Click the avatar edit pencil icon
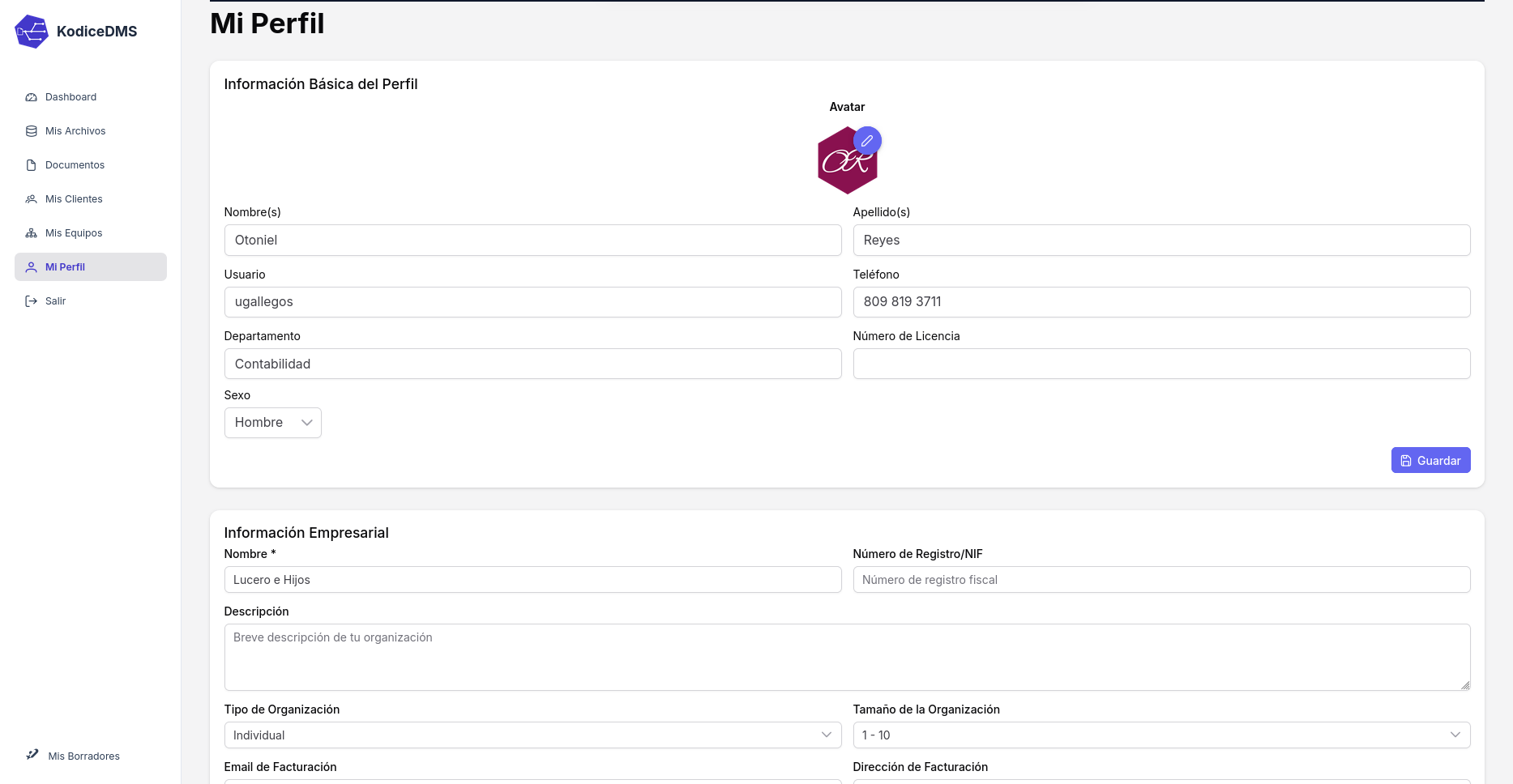This screenshot has width=1513, height=784. click(867, 141)
